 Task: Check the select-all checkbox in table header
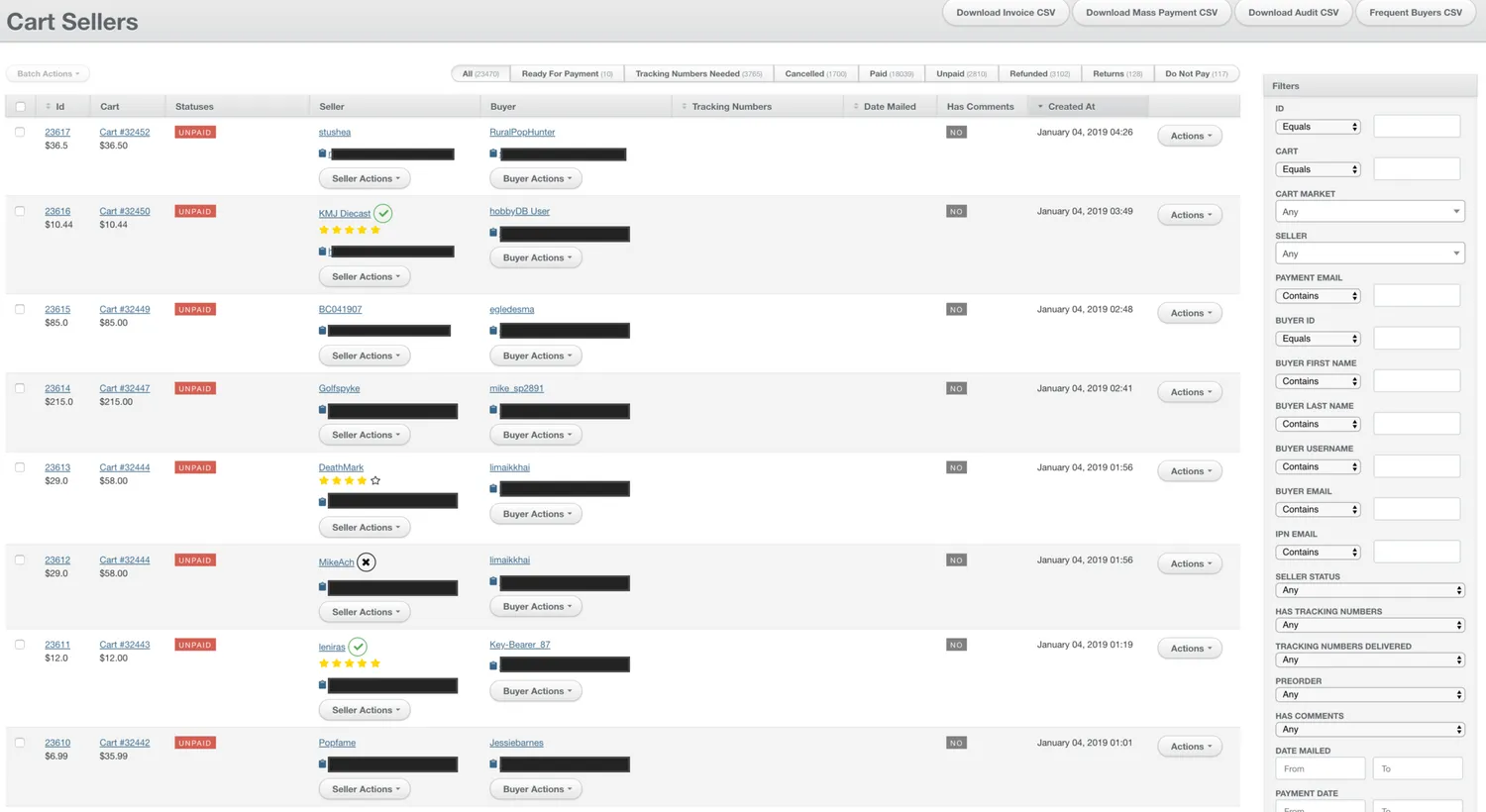tap(20, 107)
